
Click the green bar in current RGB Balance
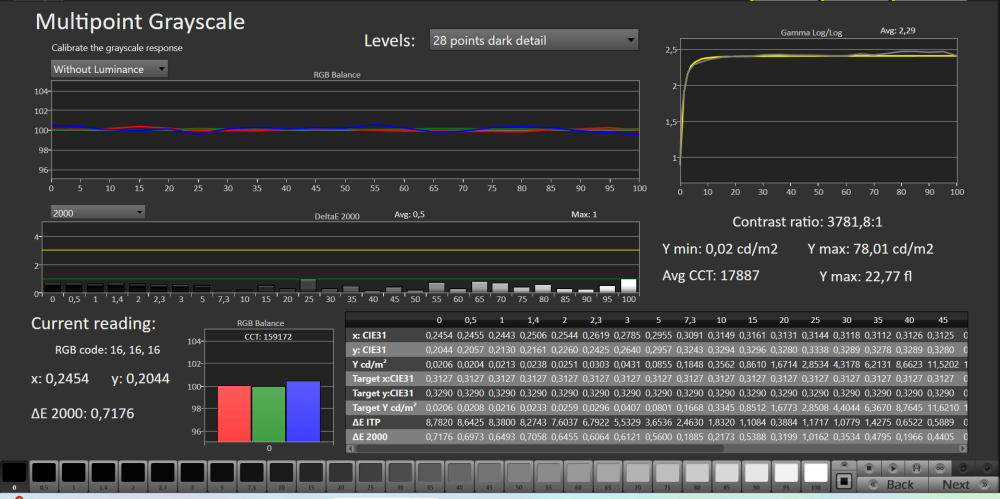(268, 414)
